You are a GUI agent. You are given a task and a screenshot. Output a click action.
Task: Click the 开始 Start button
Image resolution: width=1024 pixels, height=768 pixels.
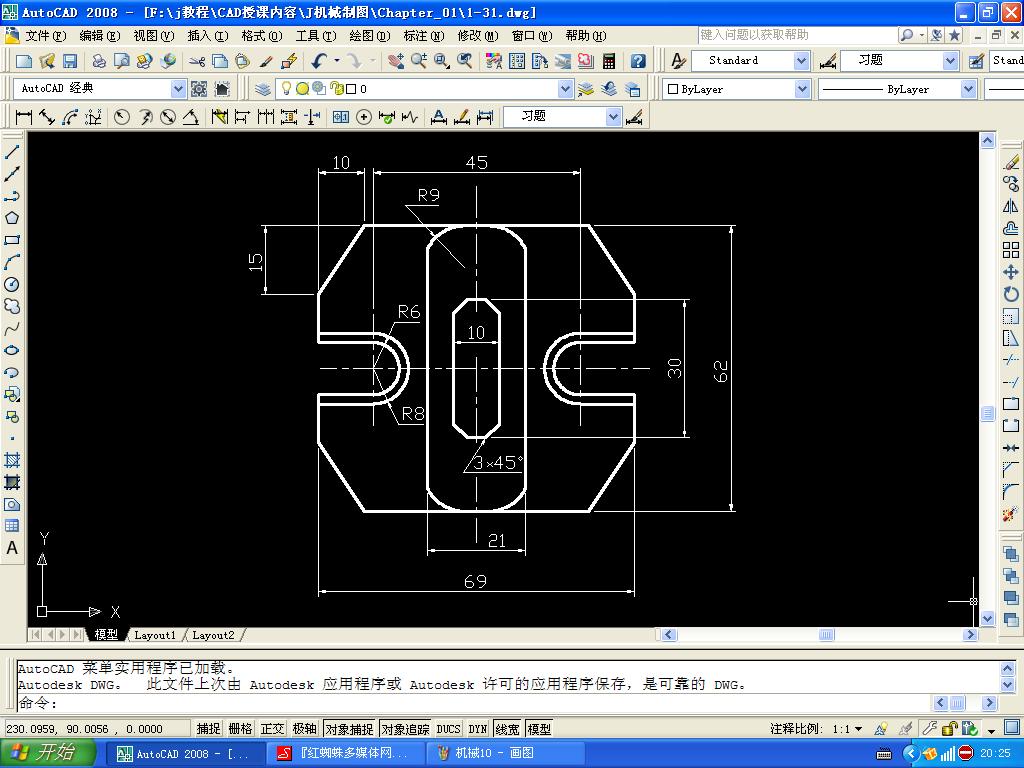(47, 753)
